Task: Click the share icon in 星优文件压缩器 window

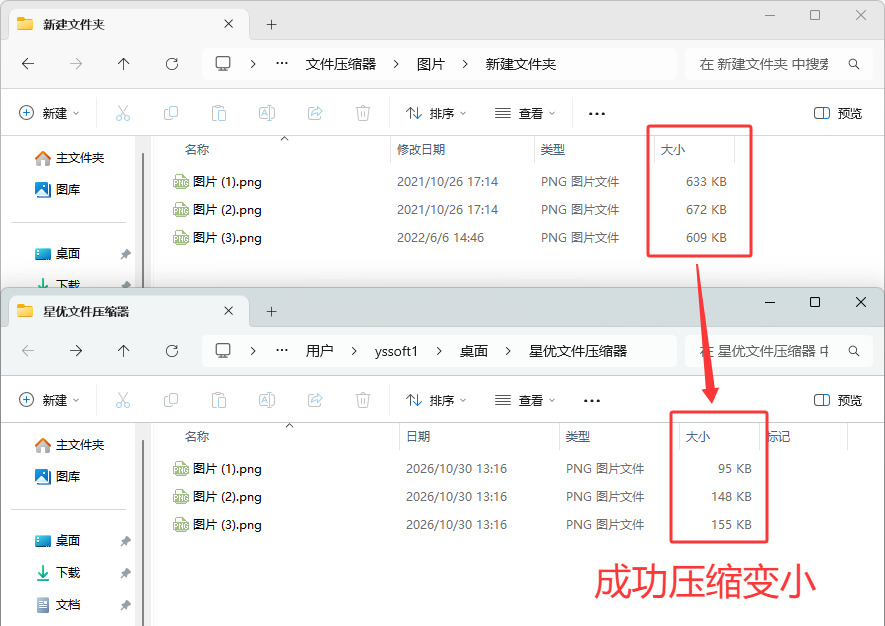Action: 315,400
